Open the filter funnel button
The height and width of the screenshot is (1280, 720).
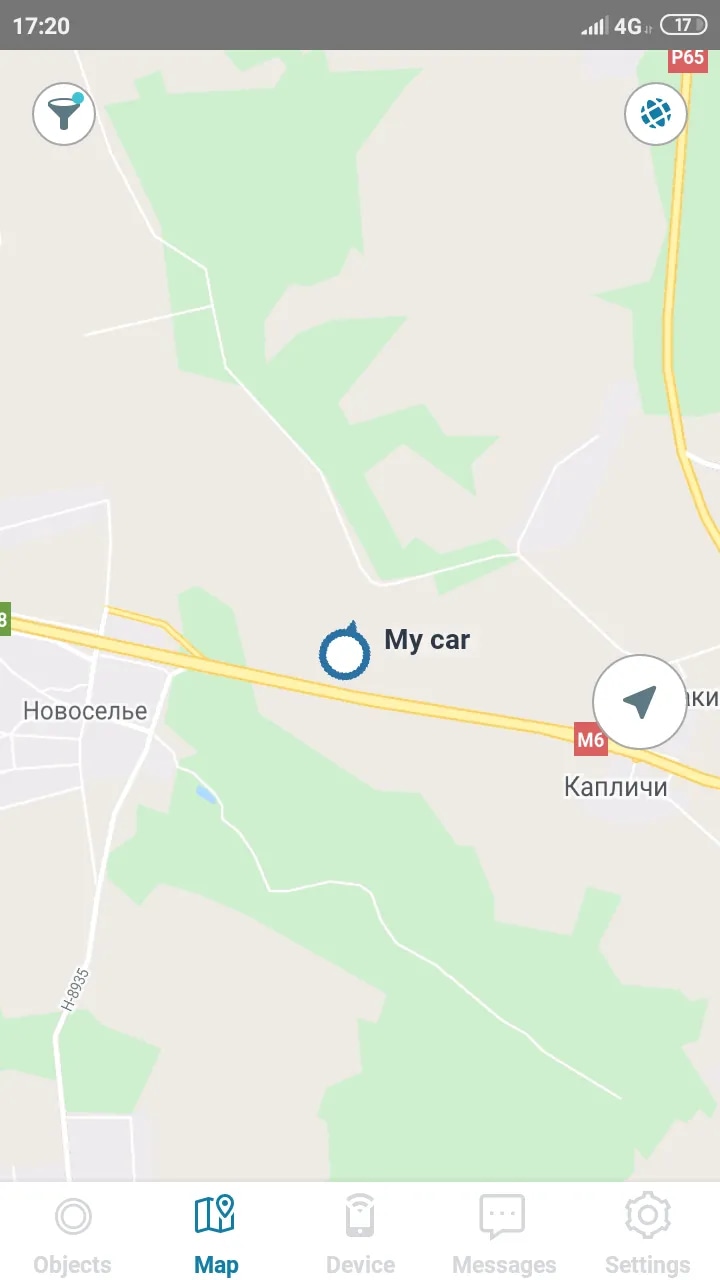click(x=64, y=114)
